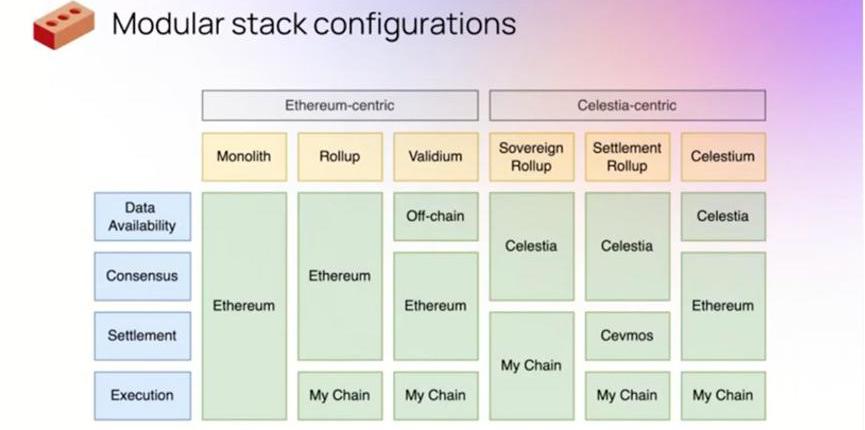Click the red brick logo icon
The width and height of the screenshot is (865, 430).
pos(63,24)
